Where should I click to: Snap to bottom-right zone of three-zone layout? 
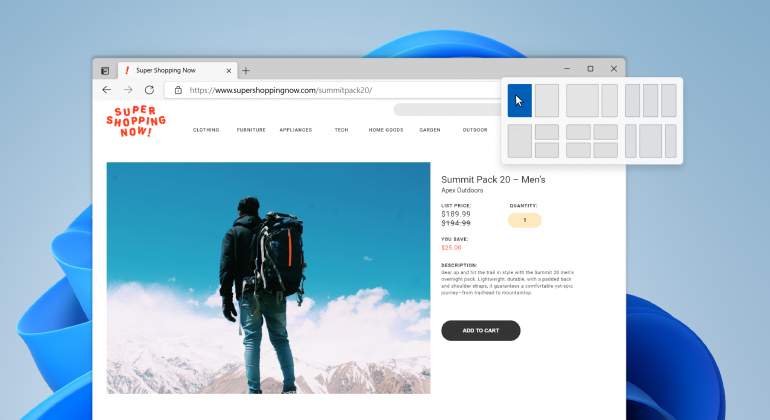tap(547, 150)
